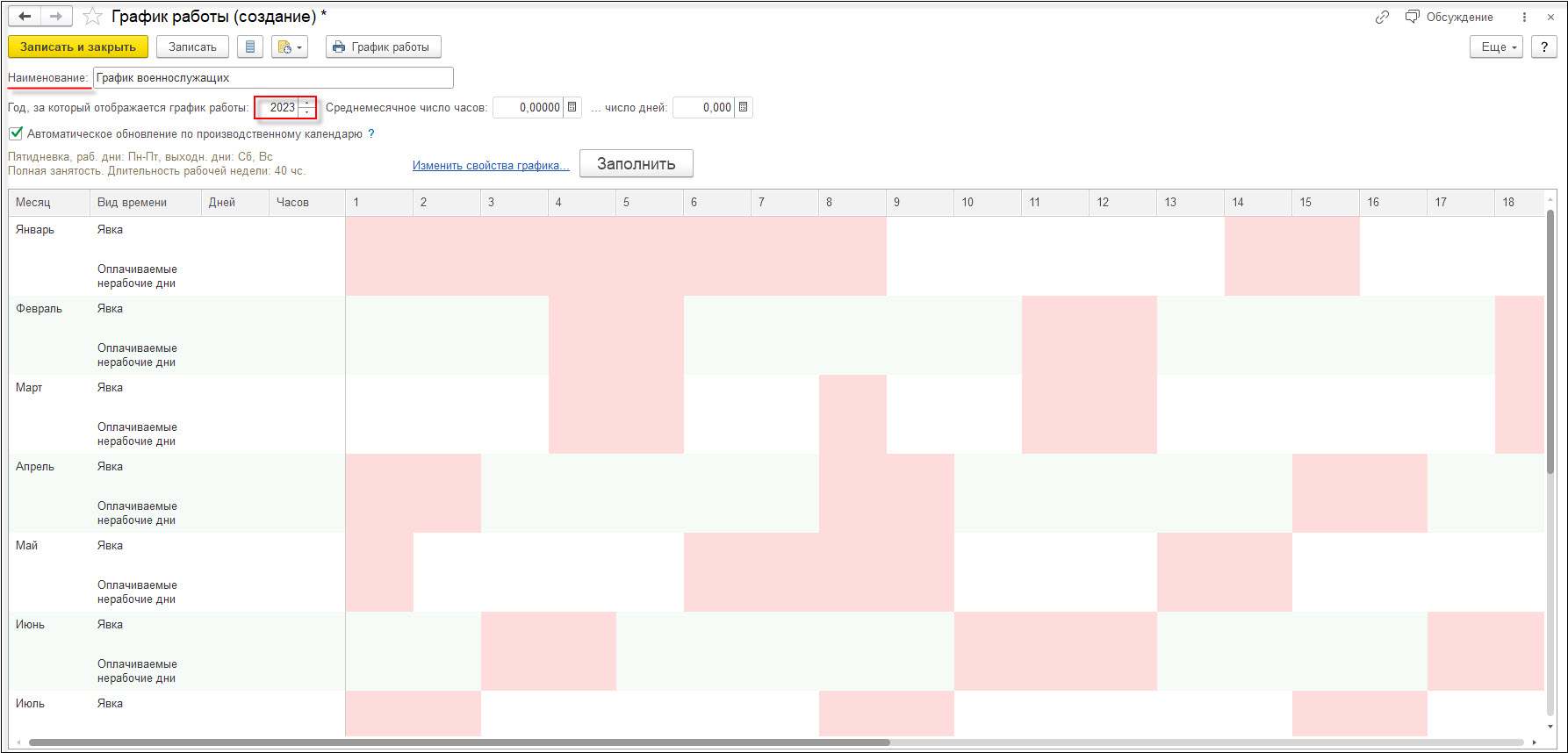Open calculator for число дней field
1568x753 pixels.
(x=744, y=107)
